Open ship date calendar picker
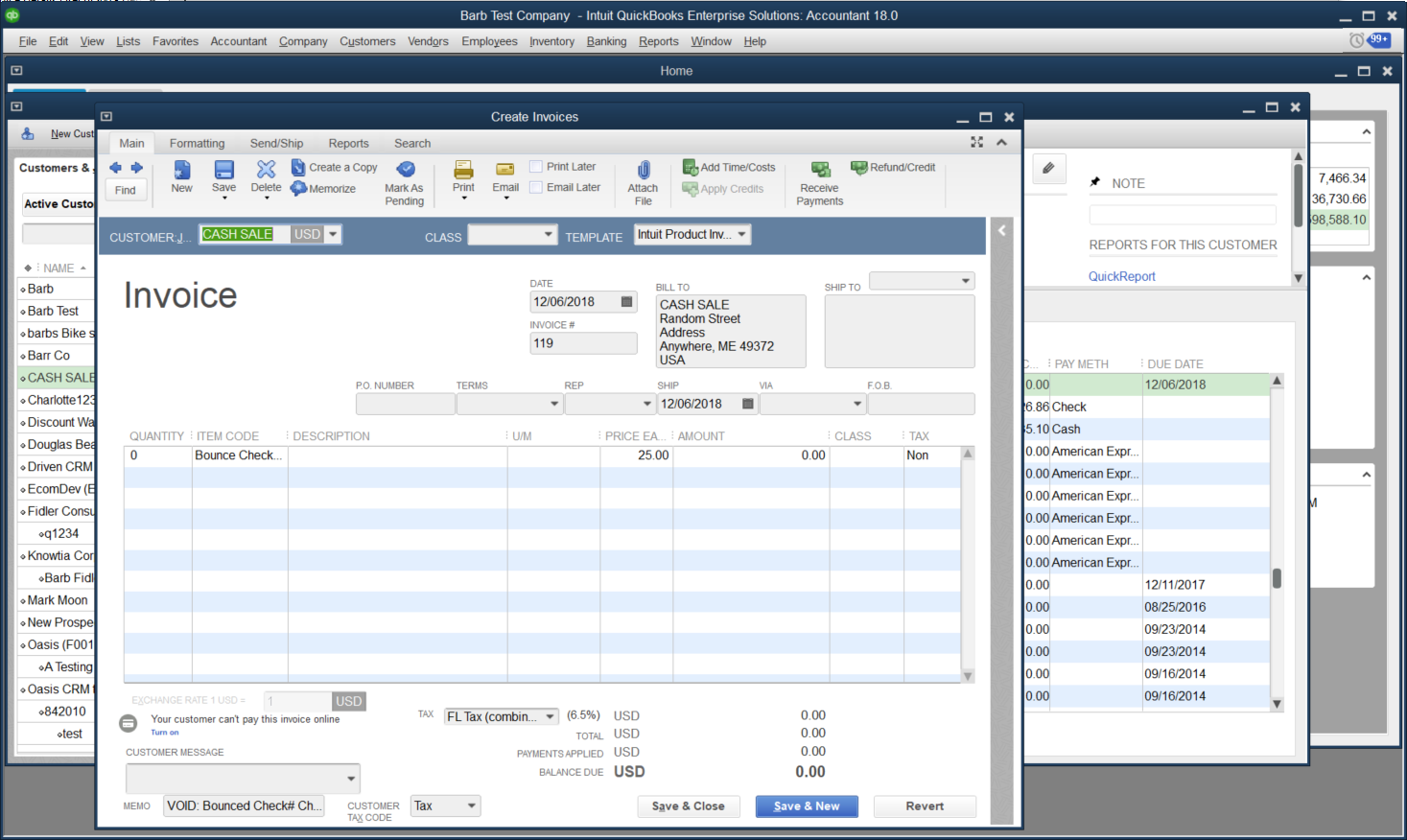Viewport: 1407px width, 840px height. tap(748, 404)
